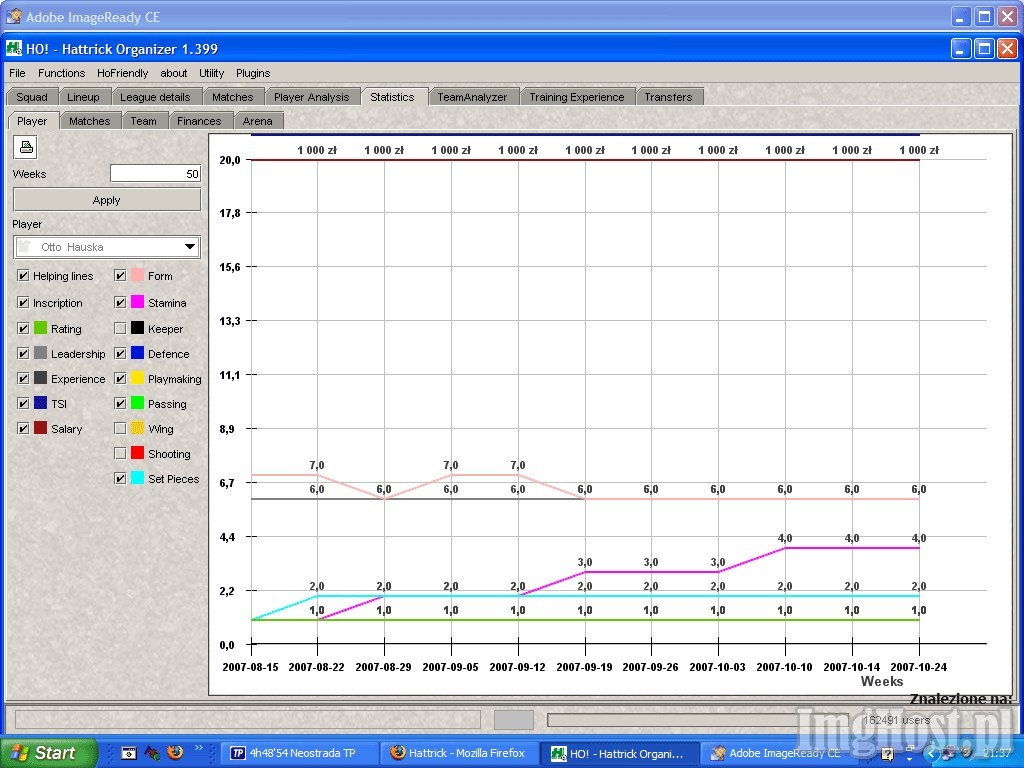Screen dimensions: 1024x768
Task: Open the Transfers tab
Action: 668,97
